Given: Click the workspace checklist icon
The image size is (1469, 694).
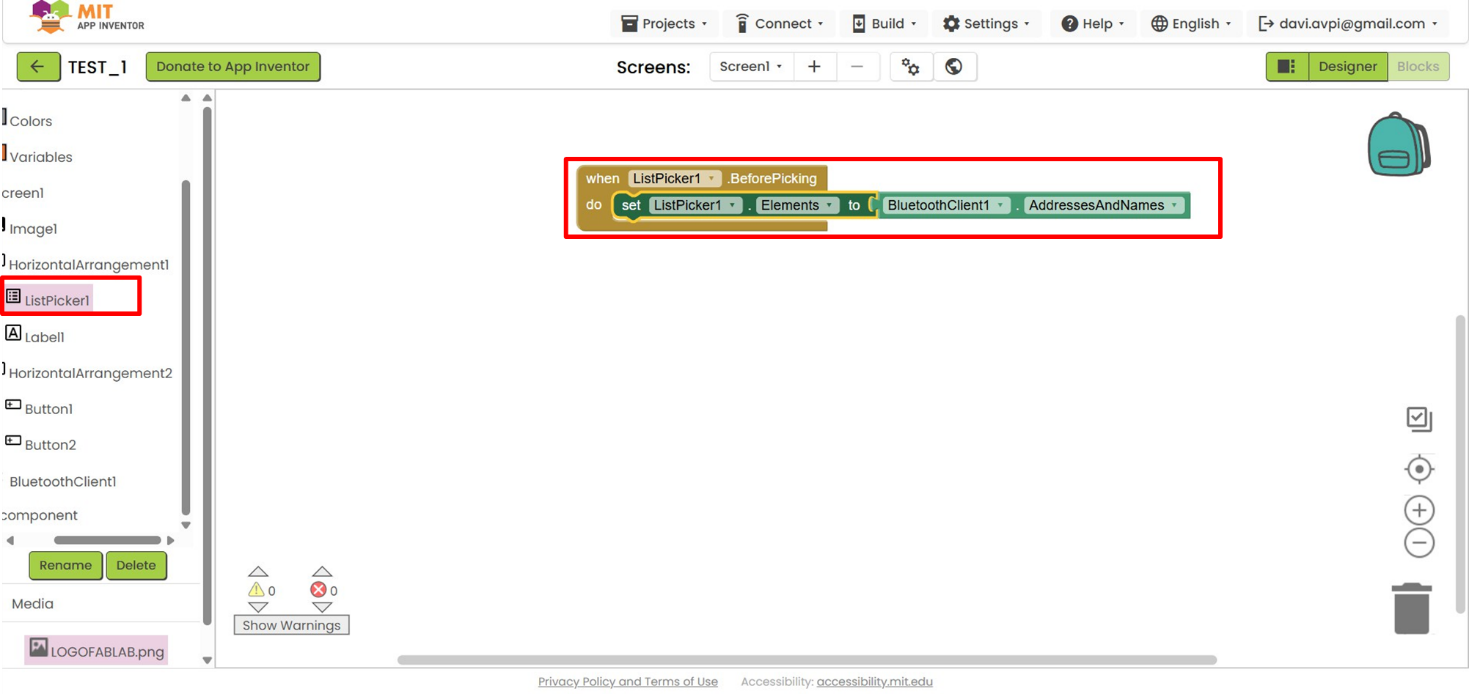Looking at the screenshot, I should [x=1419, y=419].
